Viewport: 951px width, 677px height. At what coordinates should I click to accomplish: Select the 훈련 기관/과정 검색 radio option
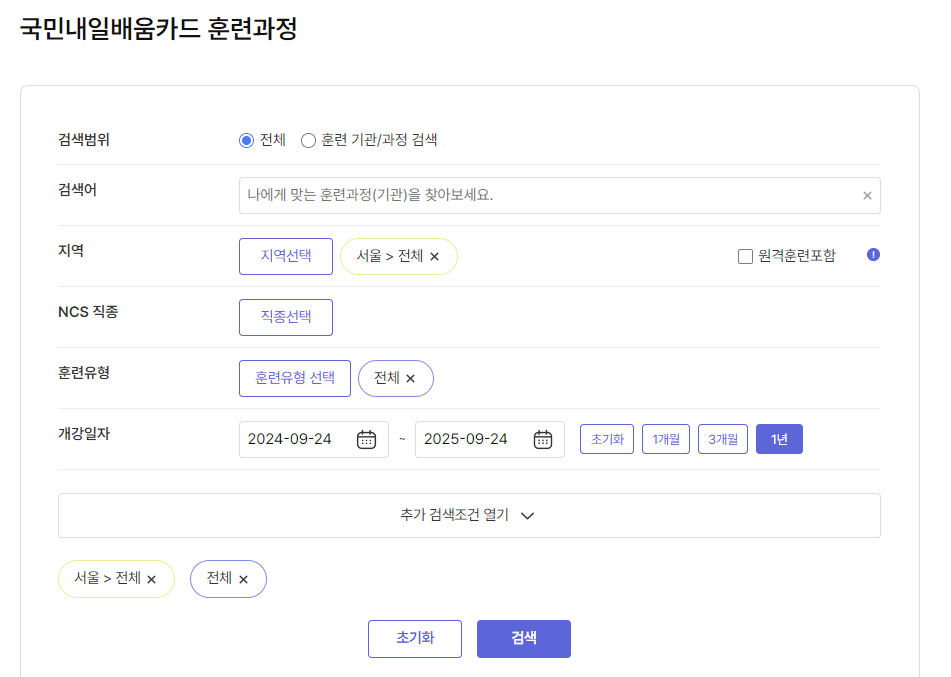(x=309, y=140)
